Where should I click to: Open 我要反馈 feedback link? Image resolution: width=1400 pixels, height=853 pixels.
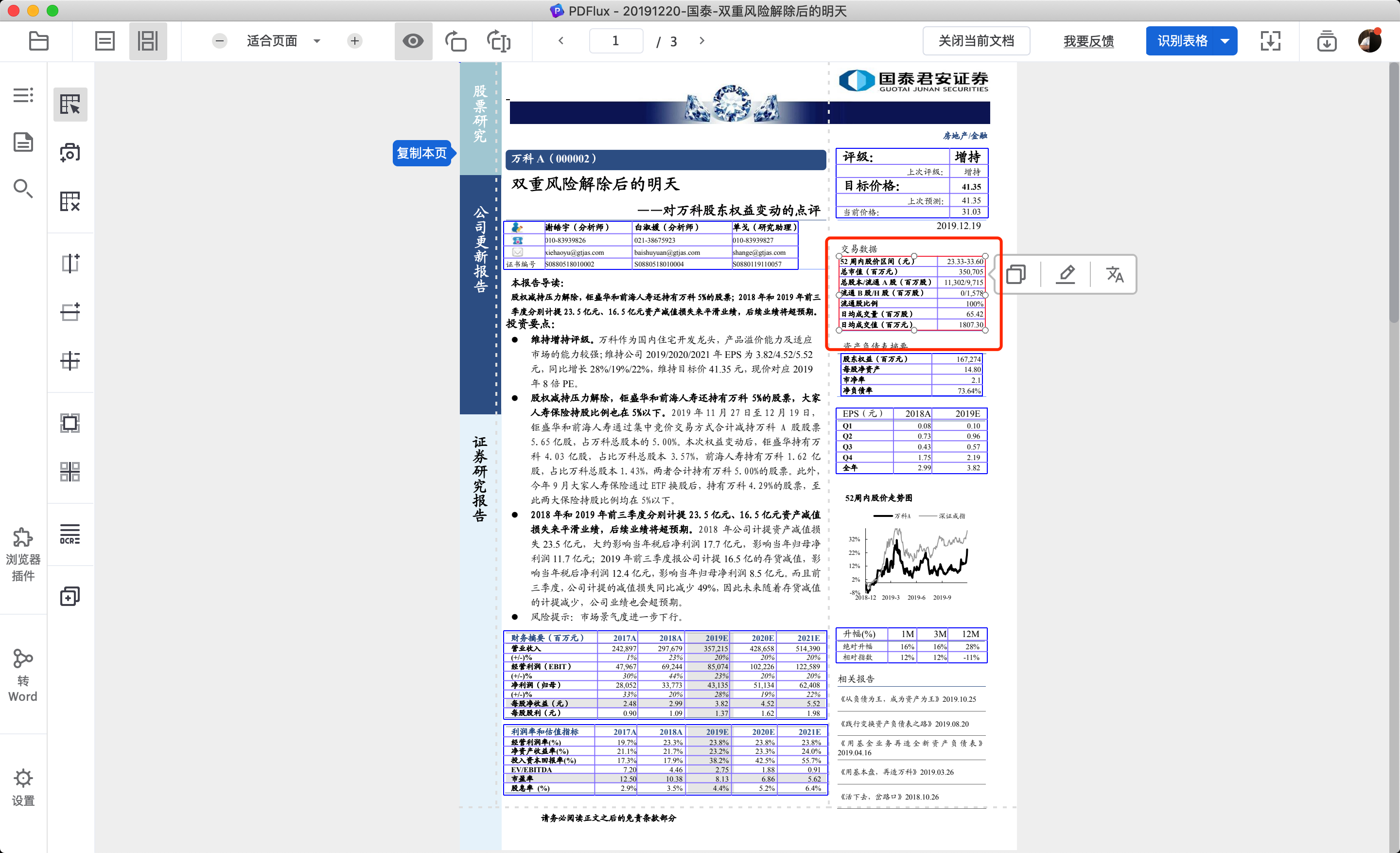[x=1088, y=41]
